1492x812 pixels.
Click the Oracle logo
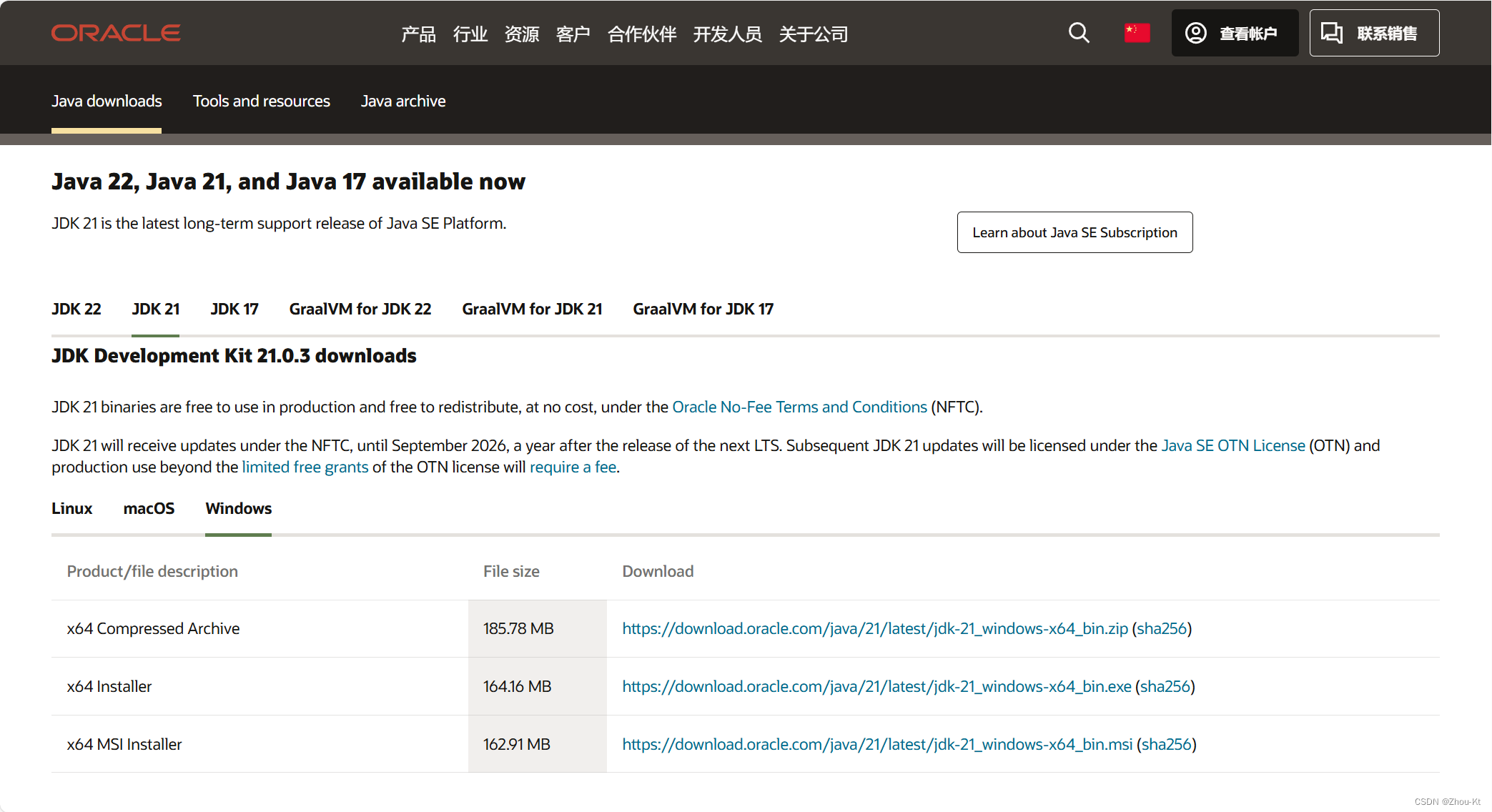tap(116, 33)
